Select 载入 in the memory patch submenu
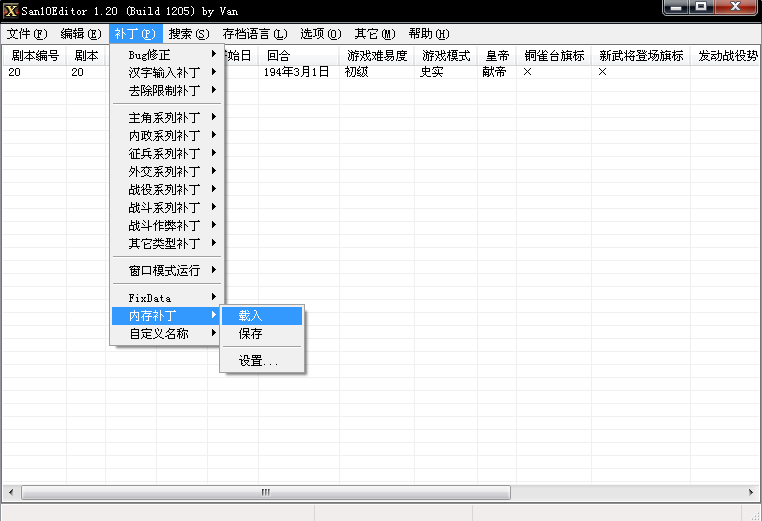 [250, 316]
